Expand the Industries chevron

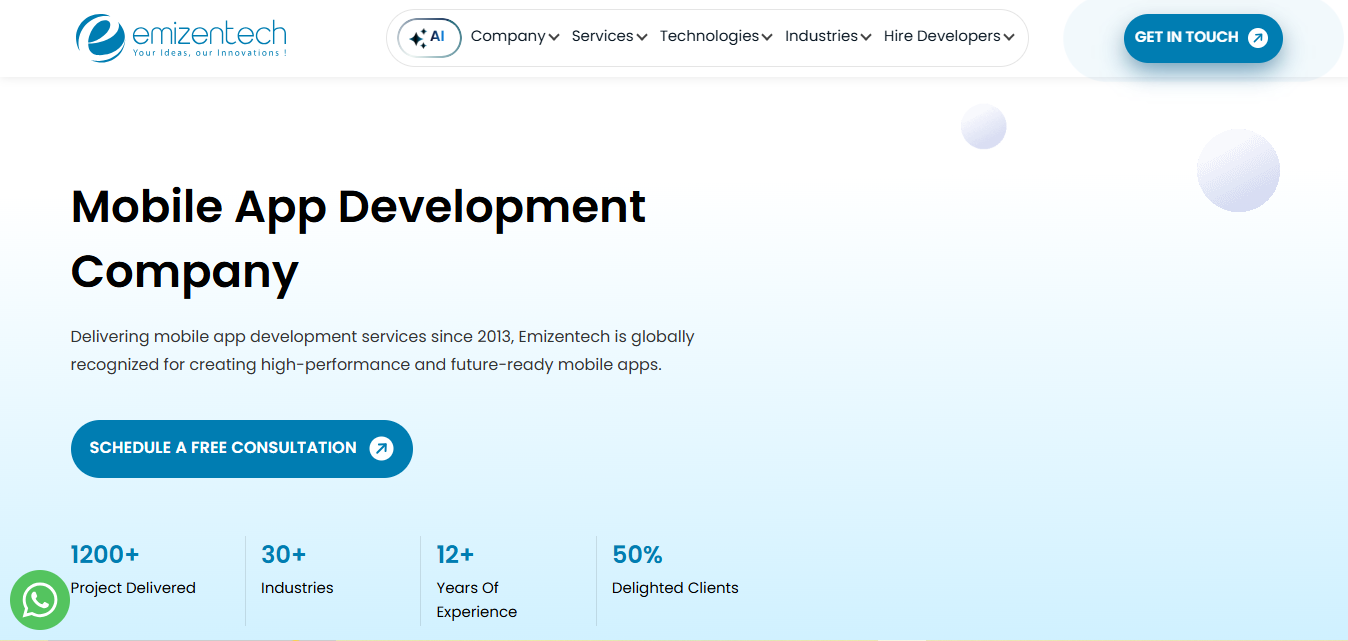tap(866, 38)
